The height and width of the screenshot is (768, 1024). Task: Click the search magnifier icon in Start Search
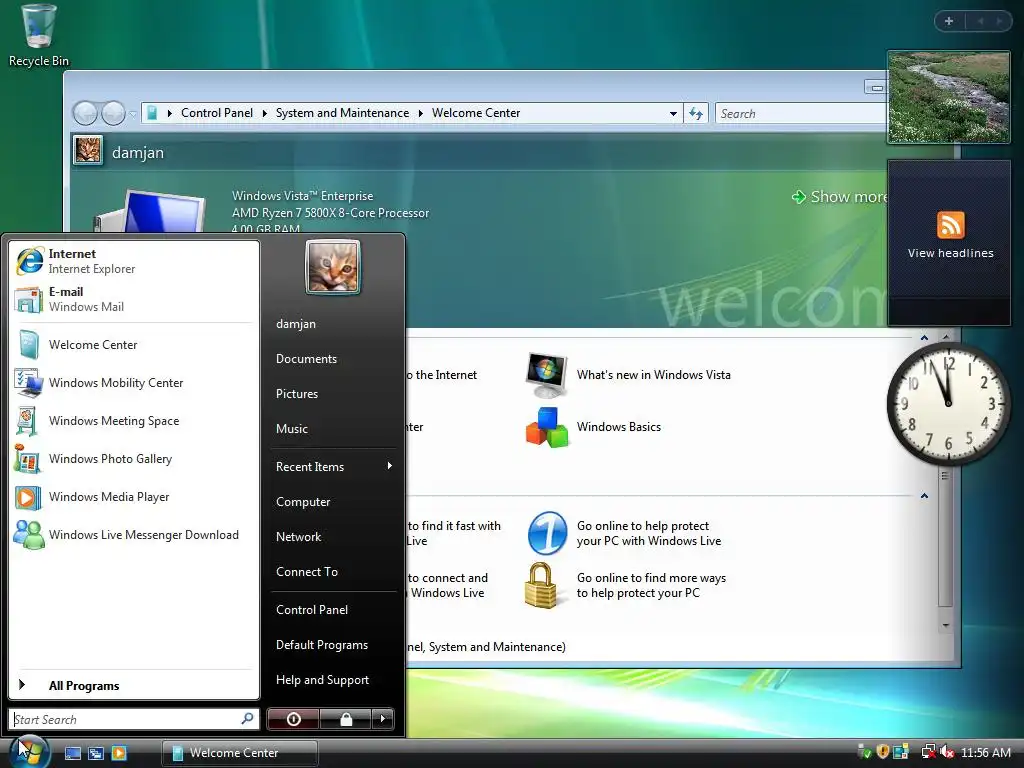click(x=248, y=719)
